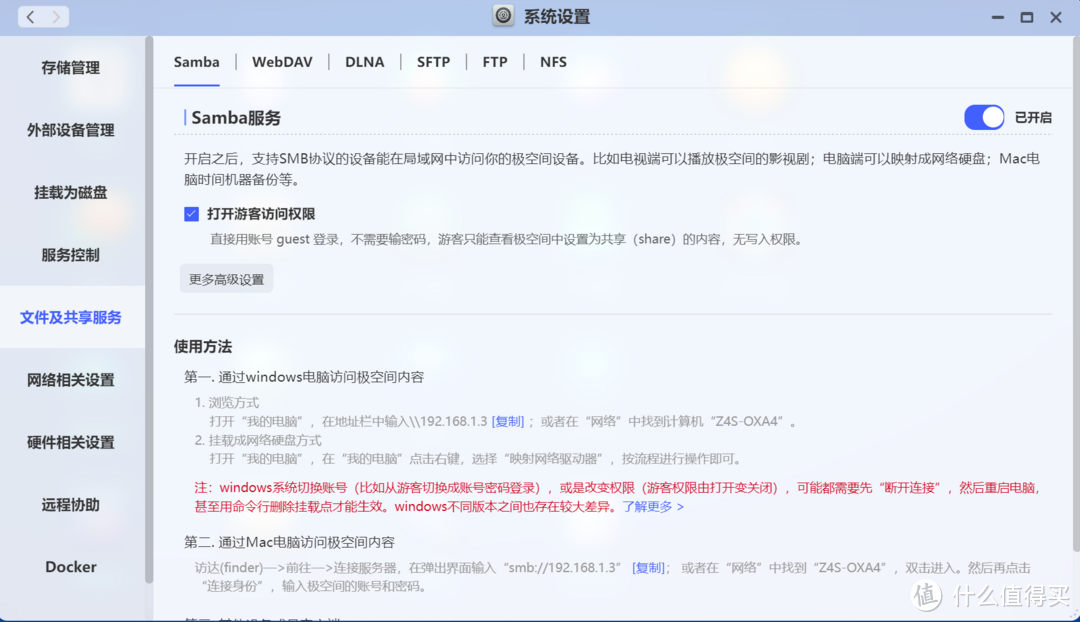Click the 1. 浏览方式 text
This screenshot has width=1080, height=622.
coord(227,402)
